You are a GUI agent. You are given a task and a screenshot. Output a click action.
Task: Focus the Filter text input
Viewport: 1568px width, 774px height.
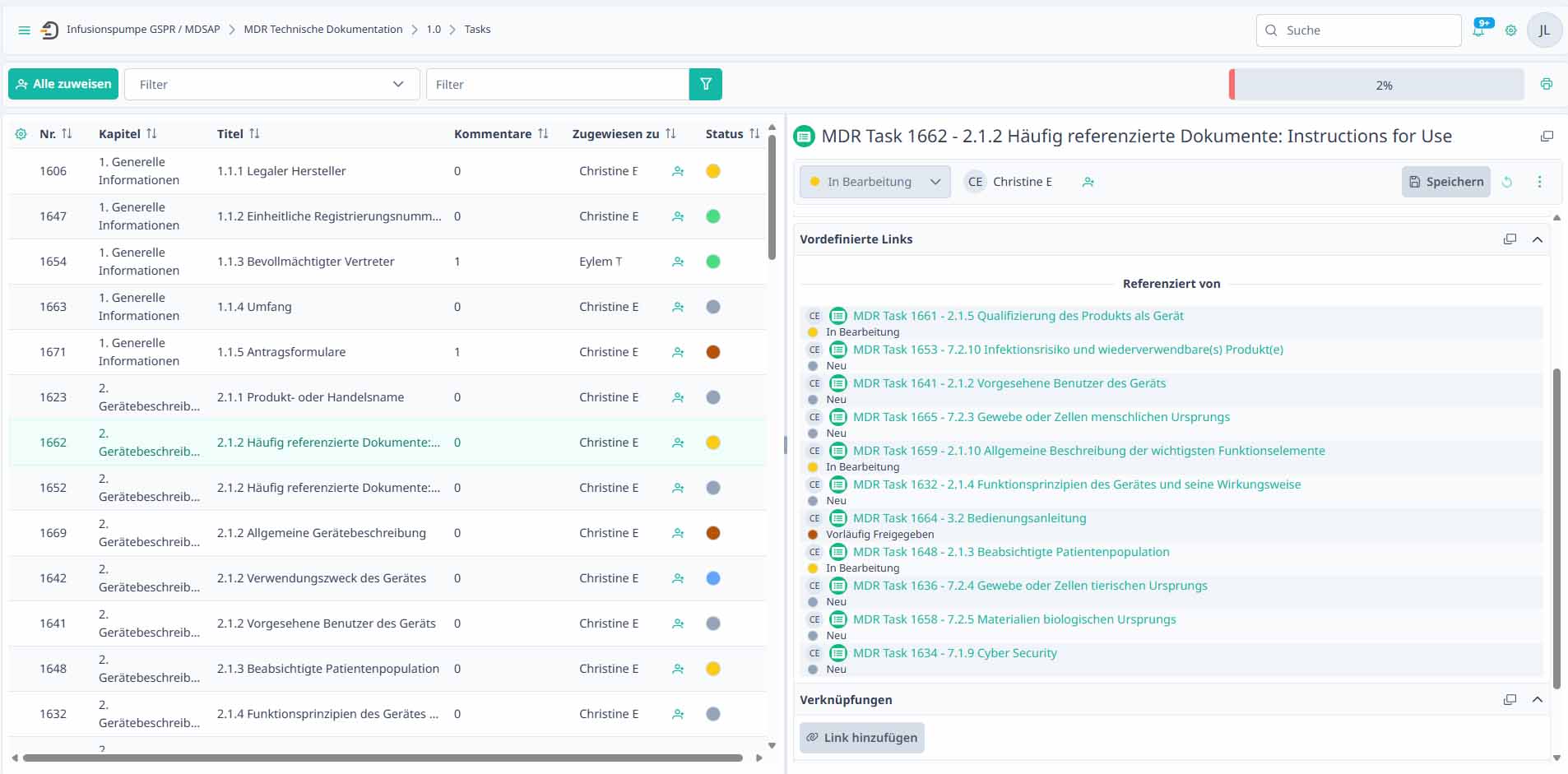tap(558, 84)
